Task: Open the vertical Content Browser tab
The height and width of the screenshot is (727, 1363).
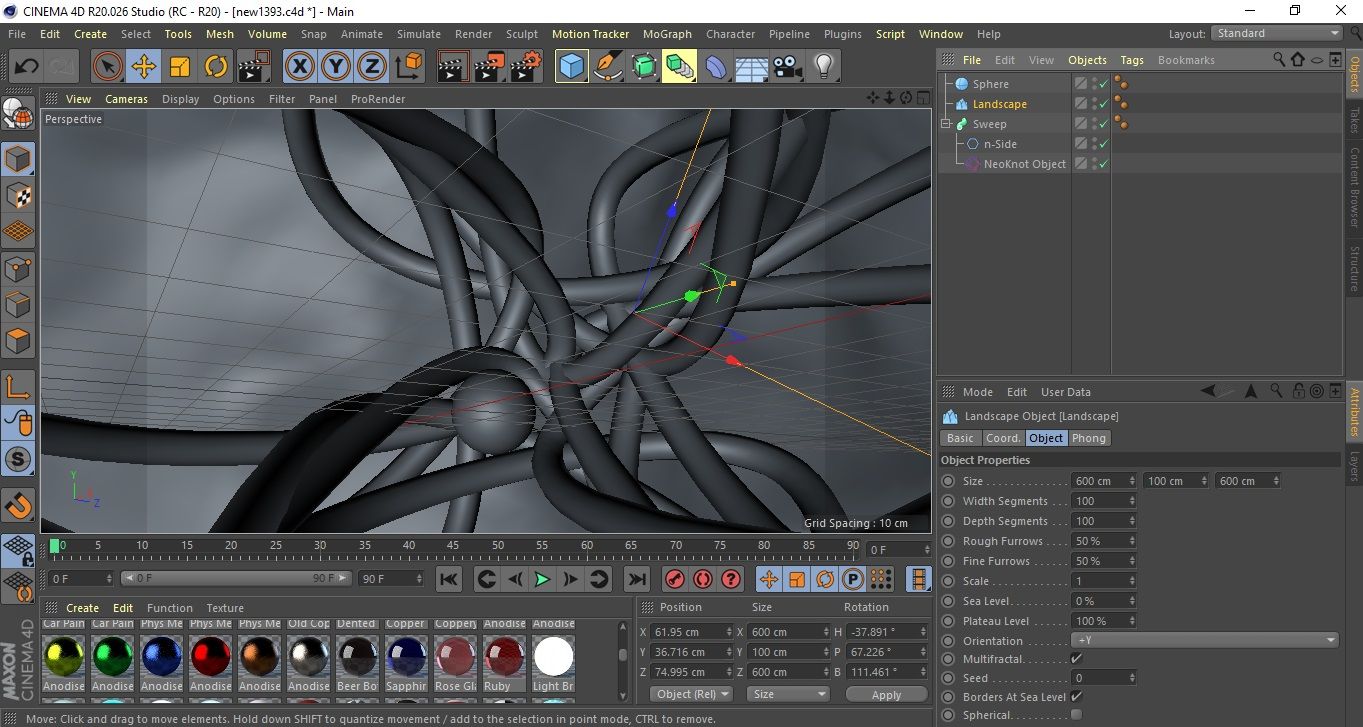Action: (1354, 188)
